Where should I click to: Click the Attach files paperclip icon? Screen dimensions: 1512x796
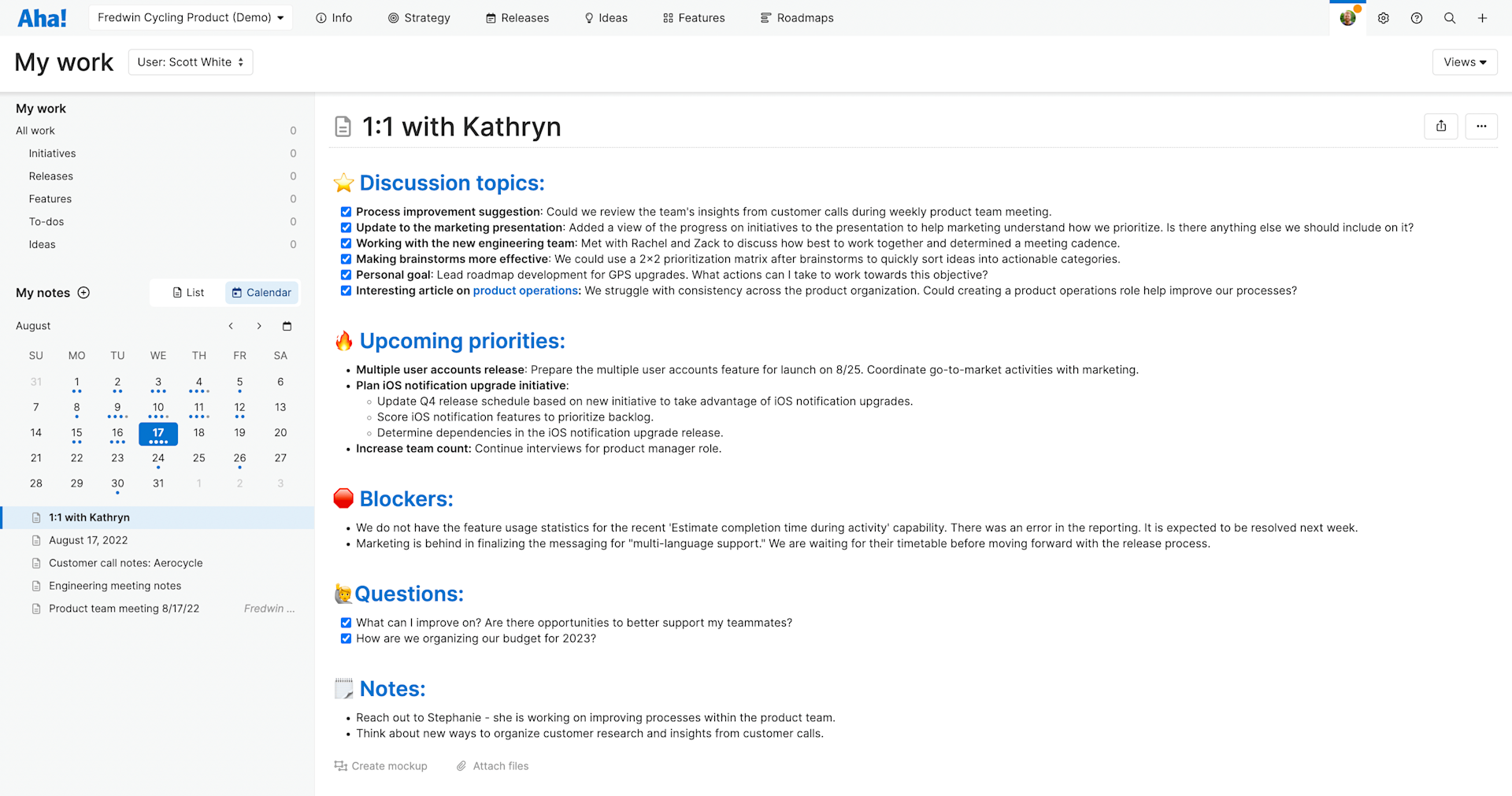pyautogui.click(x=461, y=766)
